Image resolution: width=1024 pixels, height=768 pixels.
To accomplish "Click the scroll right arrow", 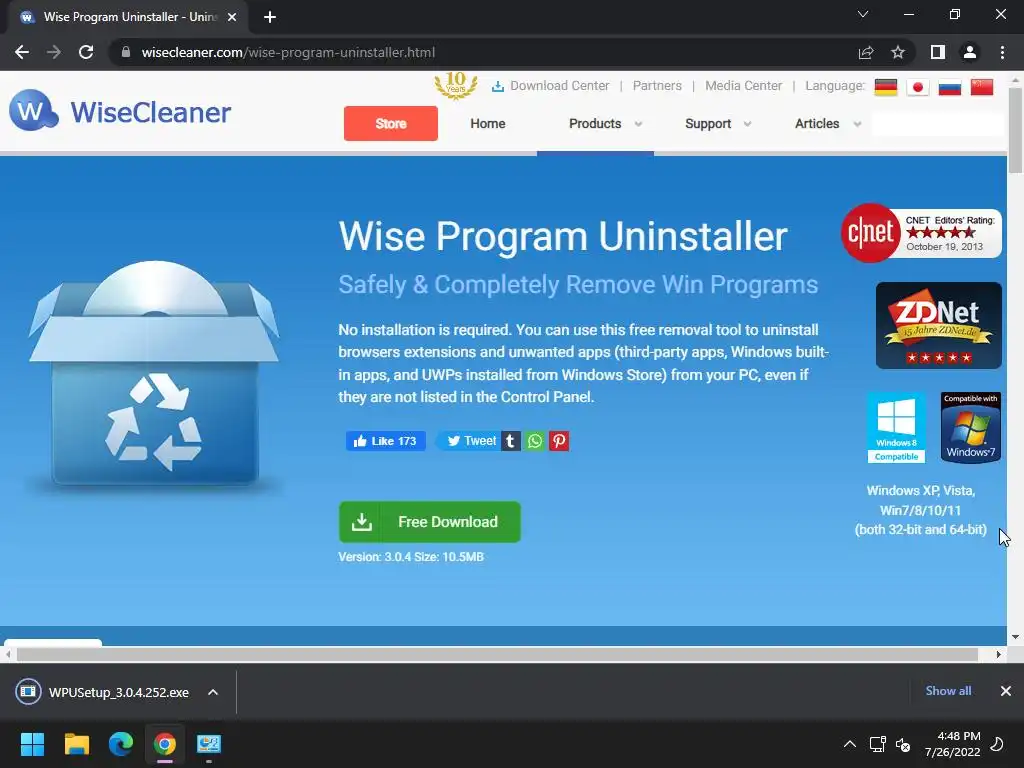I will [999, 654].
